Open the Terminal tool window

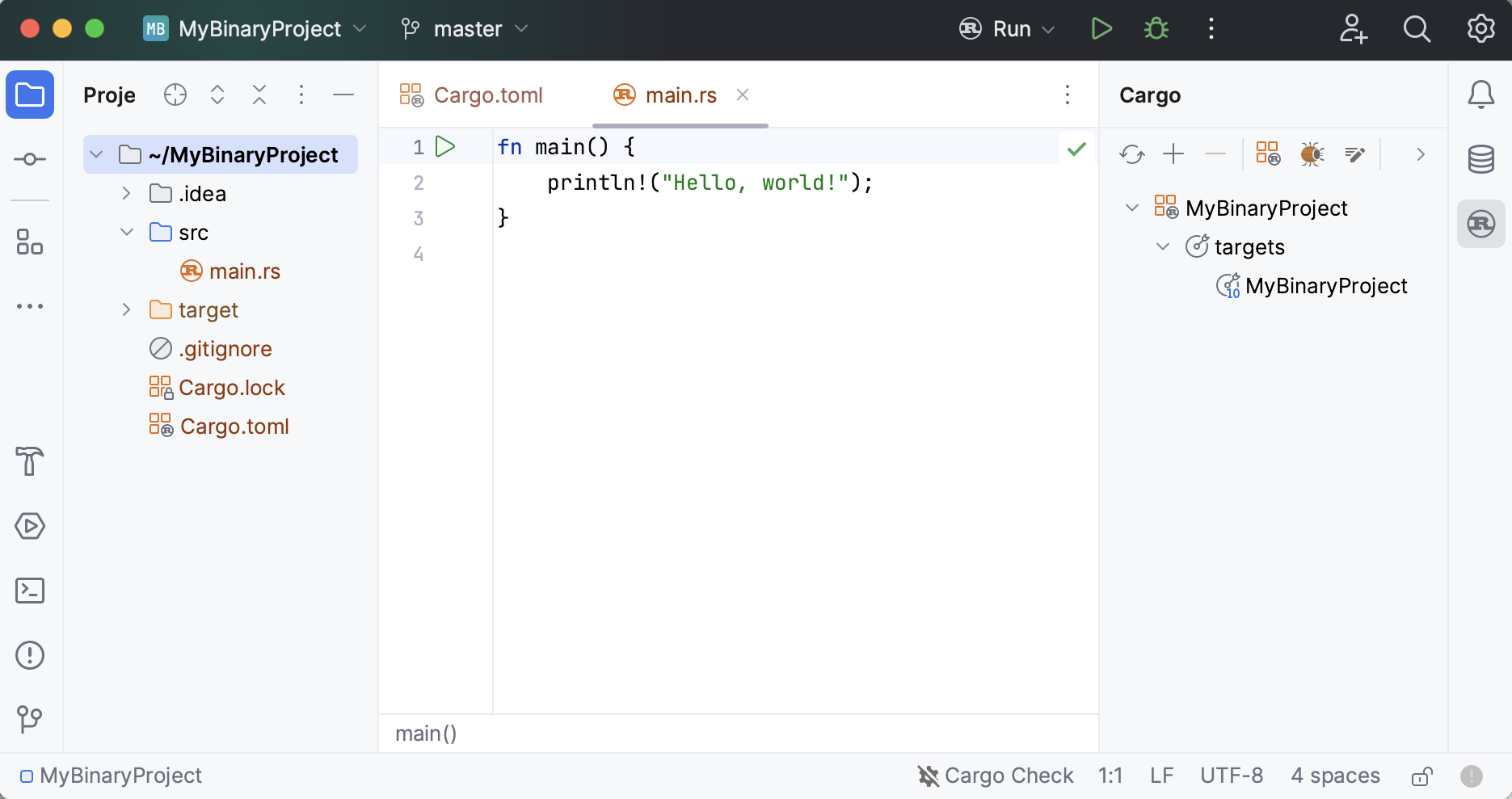pos(30,591)
